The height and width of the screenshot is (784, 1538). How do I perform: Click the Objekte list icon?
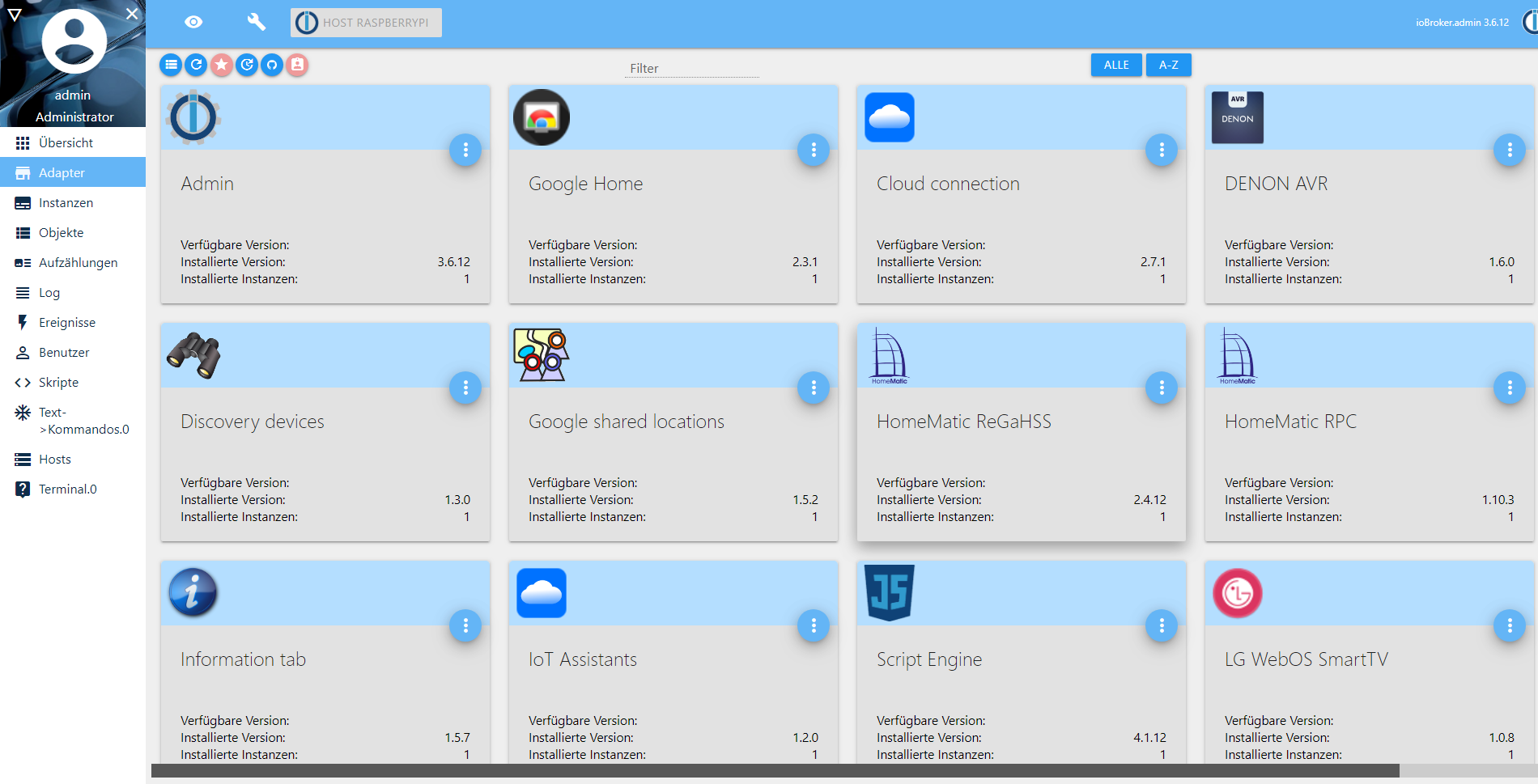pyautogui.click(x=23, y=233)
